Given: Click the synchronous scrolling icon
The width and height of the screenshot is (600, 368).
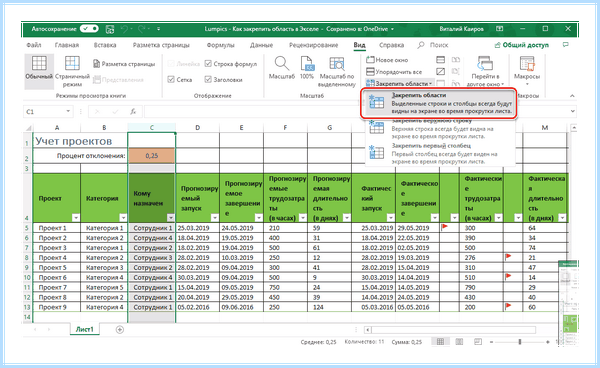Looking at the screenshot, I should pos(455,72).
